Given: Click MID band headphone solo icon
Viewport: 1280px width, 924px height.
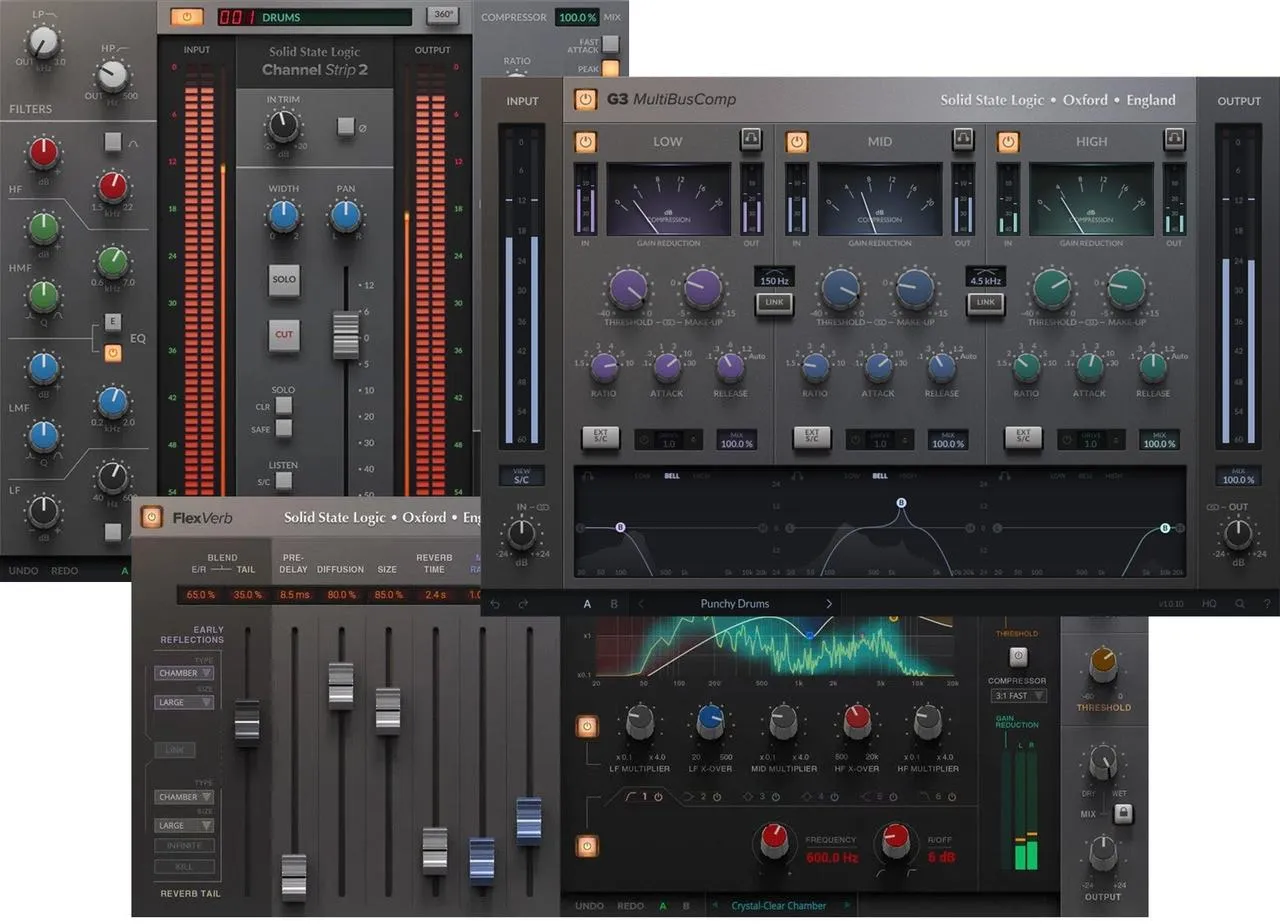Looking at the screenshot, I should click(963, 141).
